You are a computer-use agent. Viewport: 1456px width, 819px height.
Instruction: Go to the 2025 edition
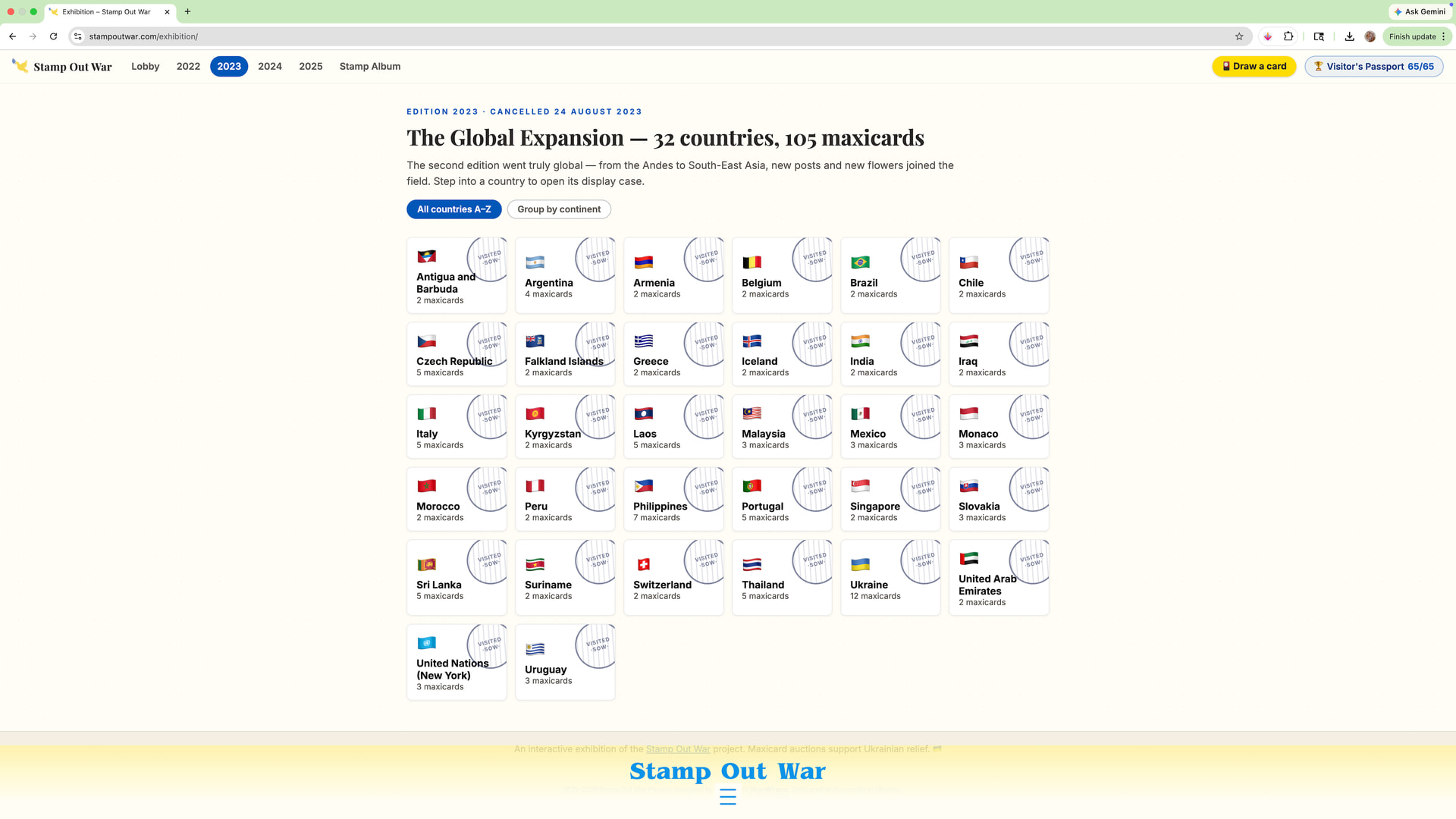click(x=311, y=67)
